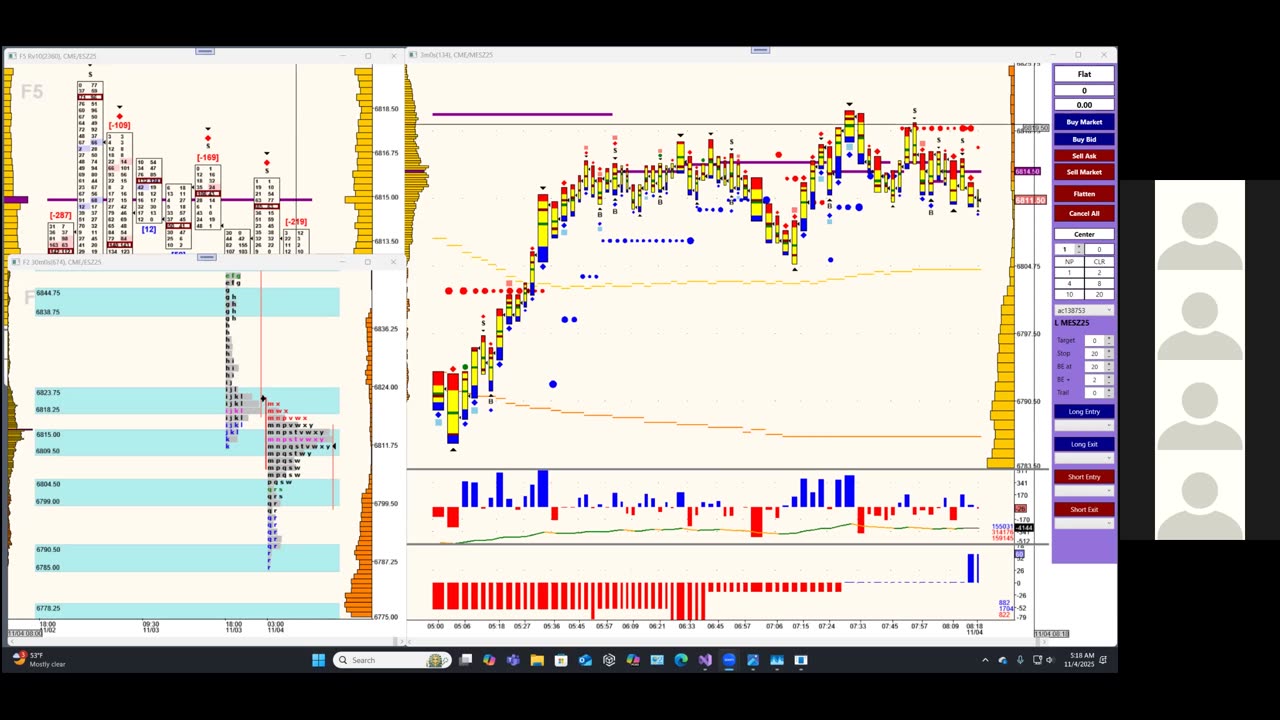The image size is (1280, 720).
Task: Click the BE + value stepper
Action: click(1109, 380)
